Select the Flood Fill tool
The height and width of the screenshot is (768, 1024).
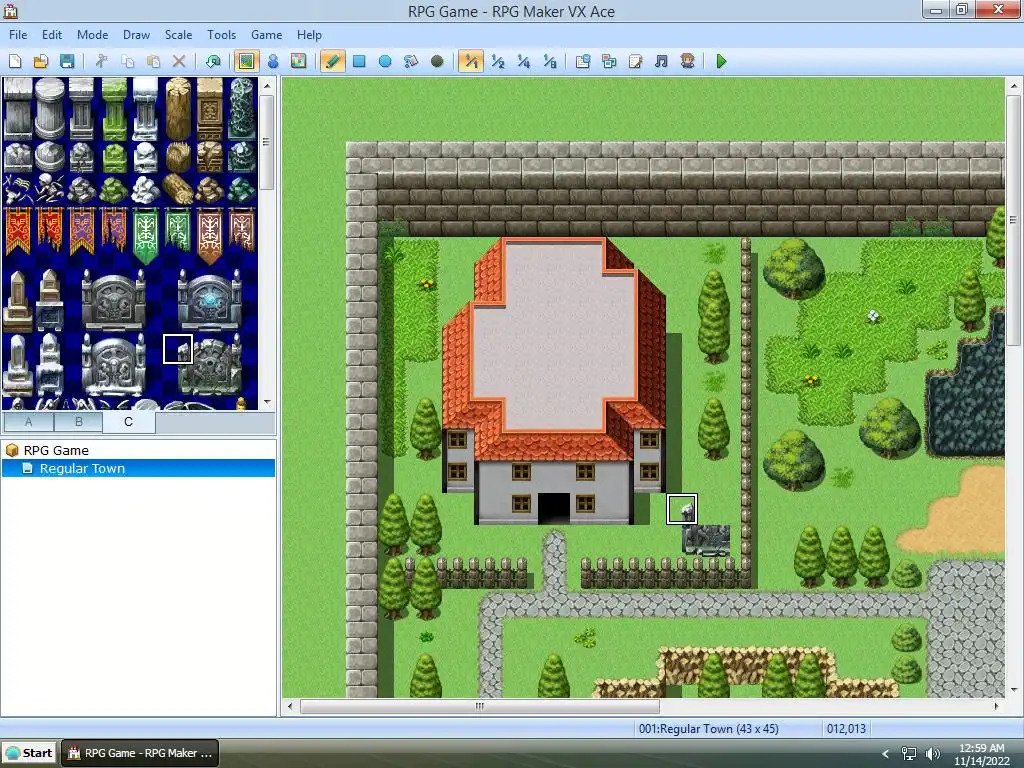(411, 61)
